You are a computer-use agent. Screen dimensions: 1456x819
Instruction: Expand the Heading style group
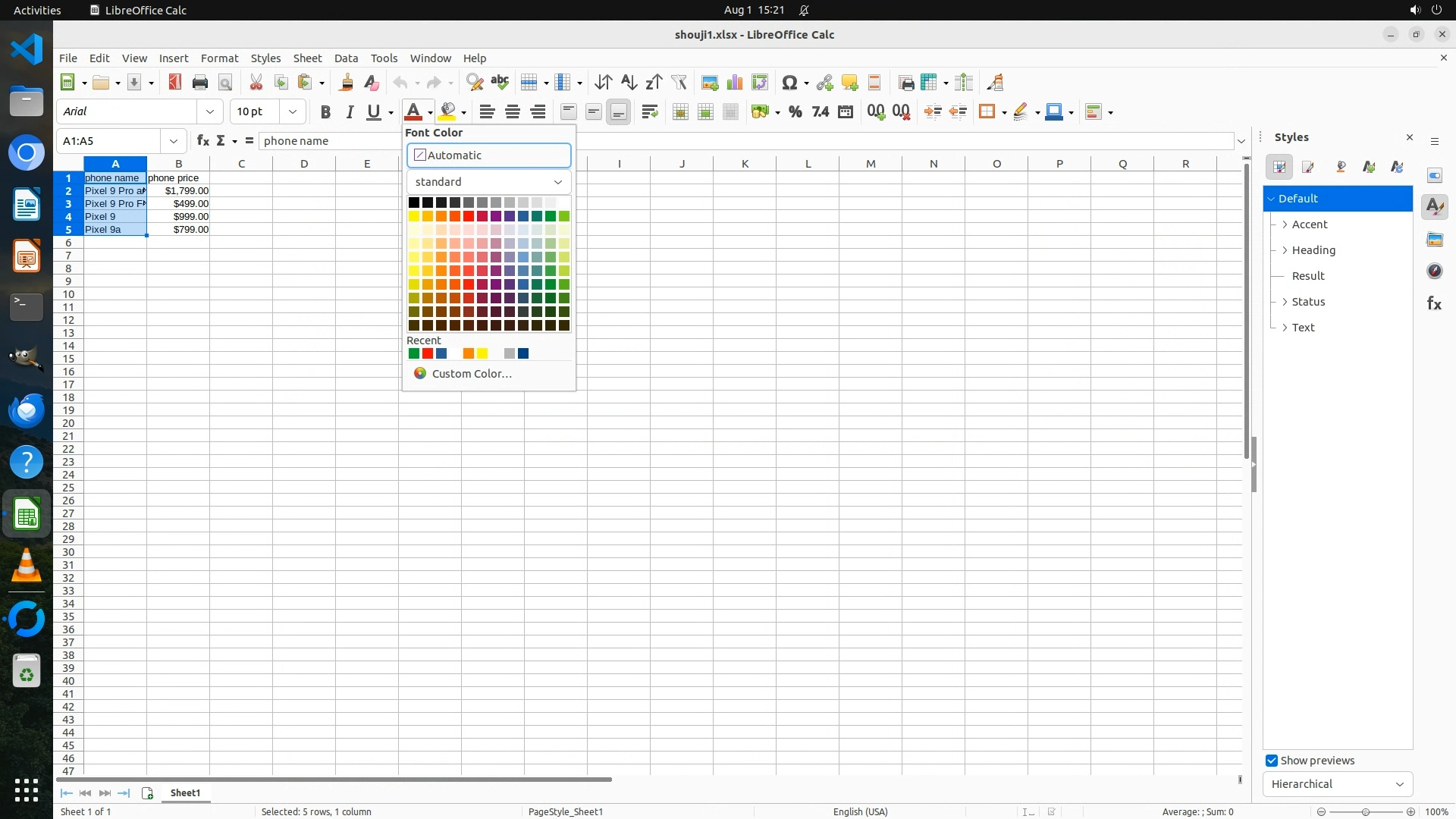1285,250
